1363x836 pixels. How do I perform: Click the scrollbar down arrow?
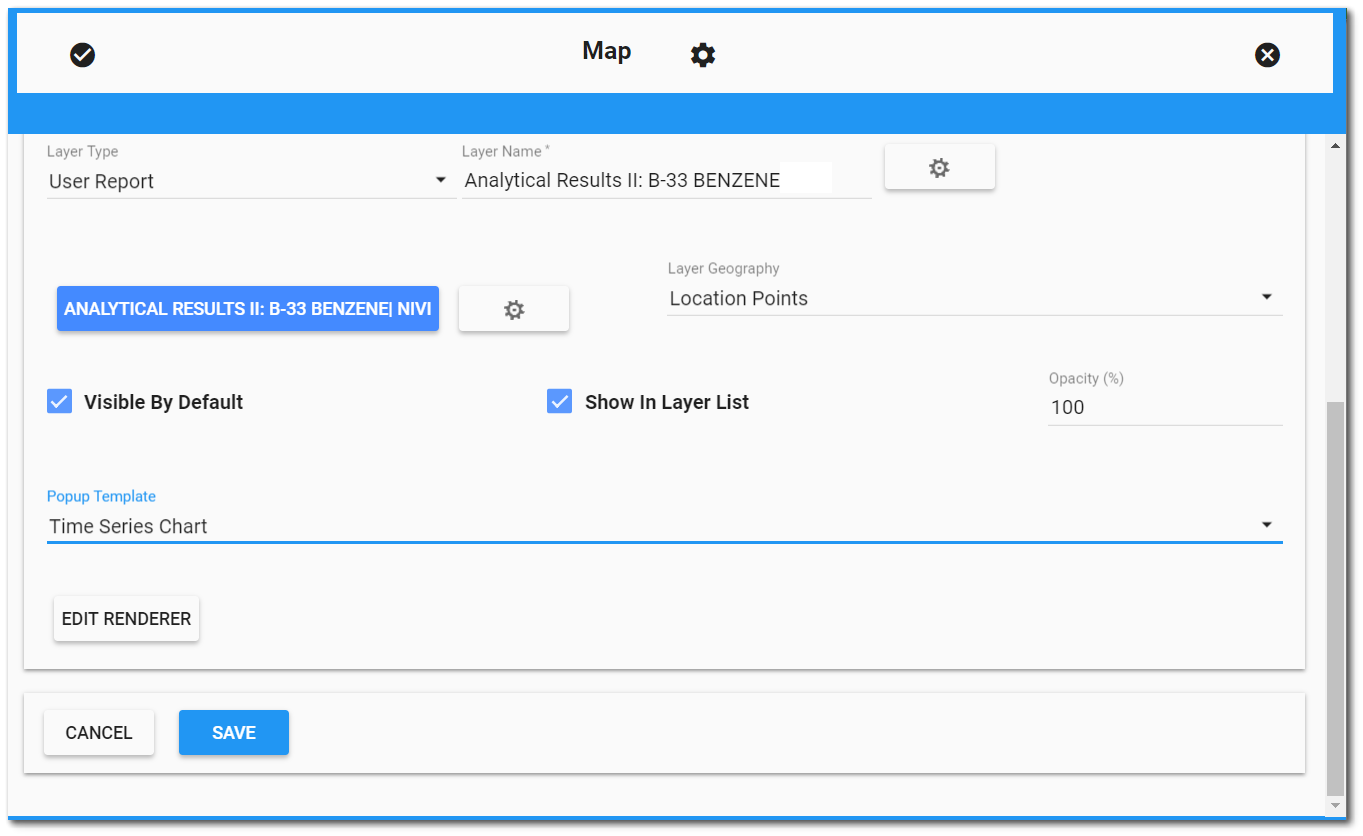pyautogui.click(x=1335, y=806)
